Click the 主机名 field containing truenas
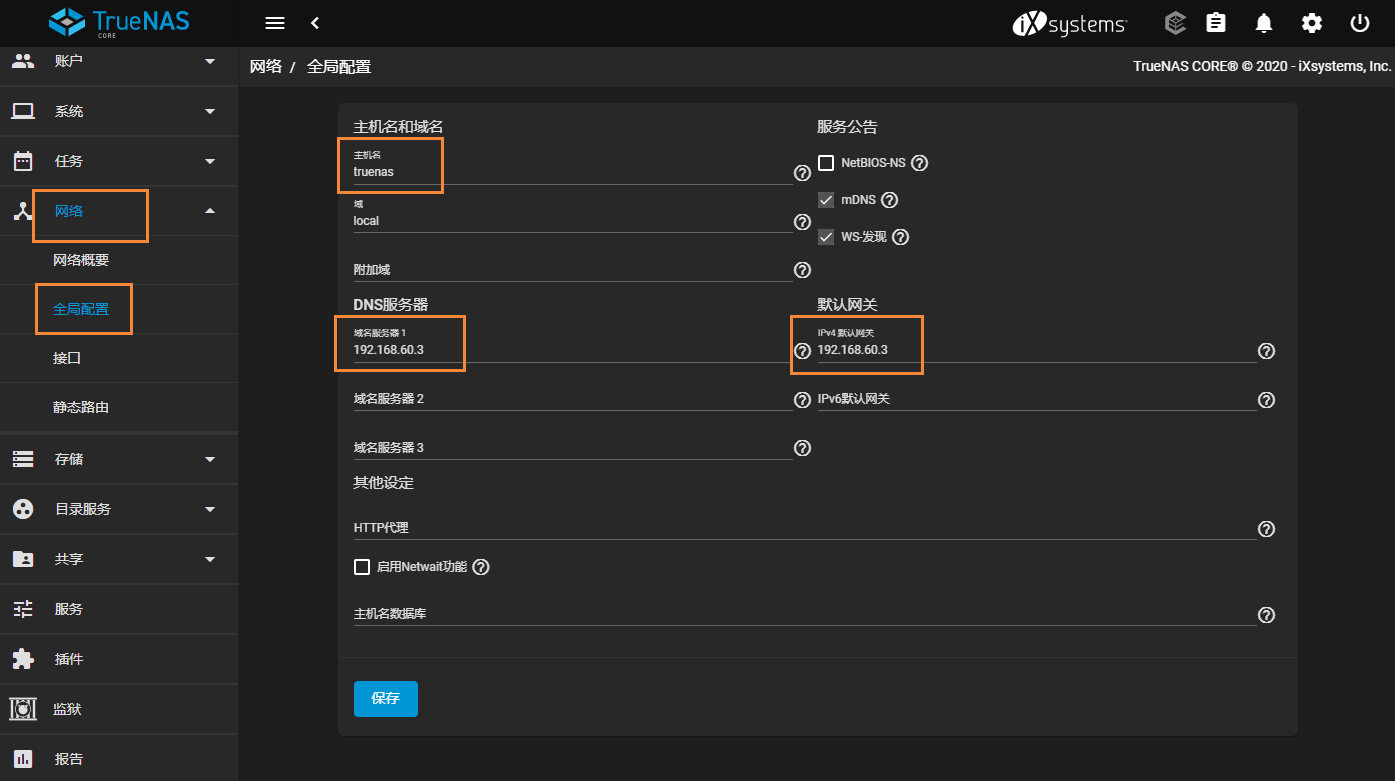 [573, 171]
